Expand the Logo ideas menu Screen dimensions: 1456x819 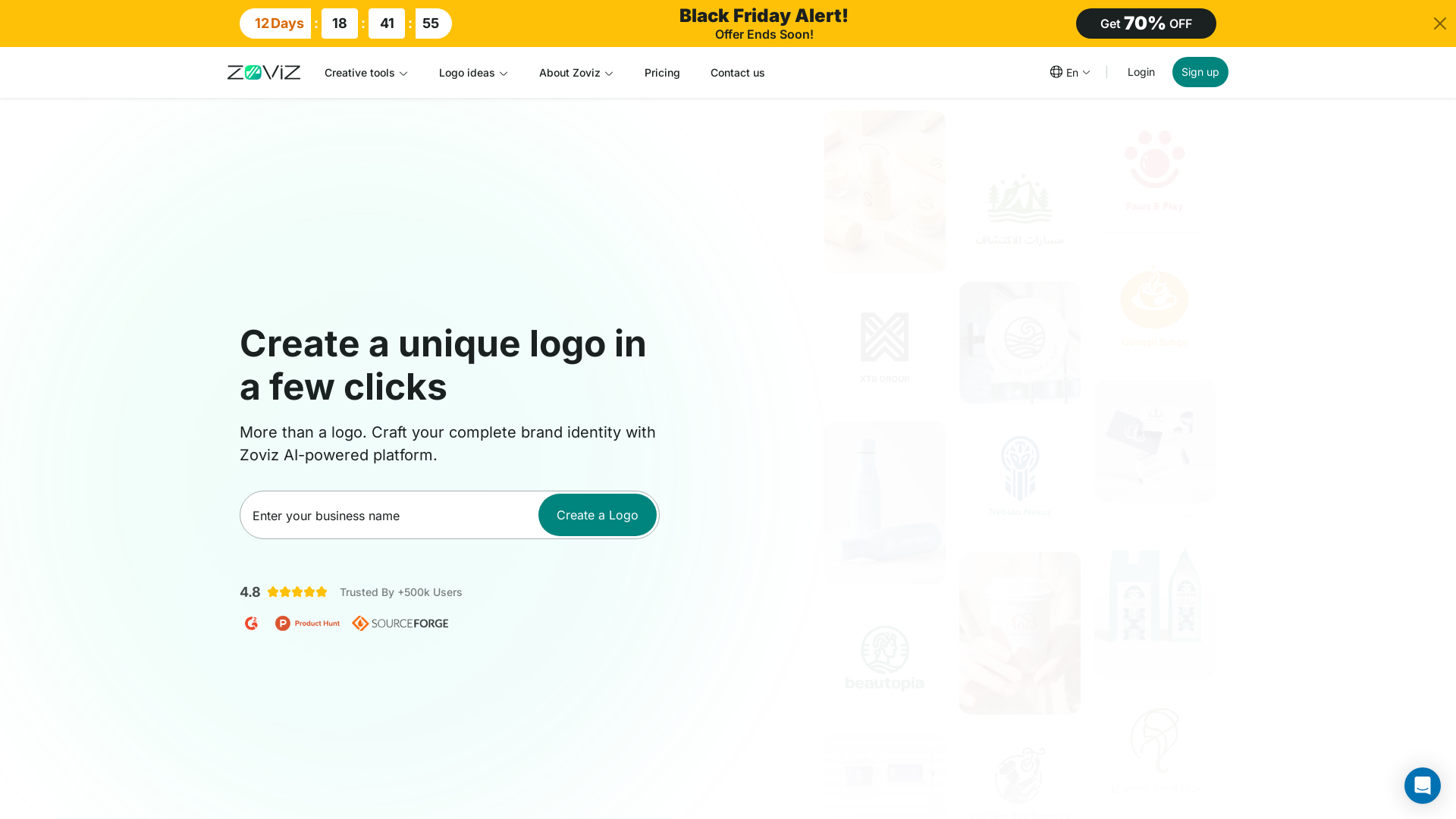click(x=473, y=73)
